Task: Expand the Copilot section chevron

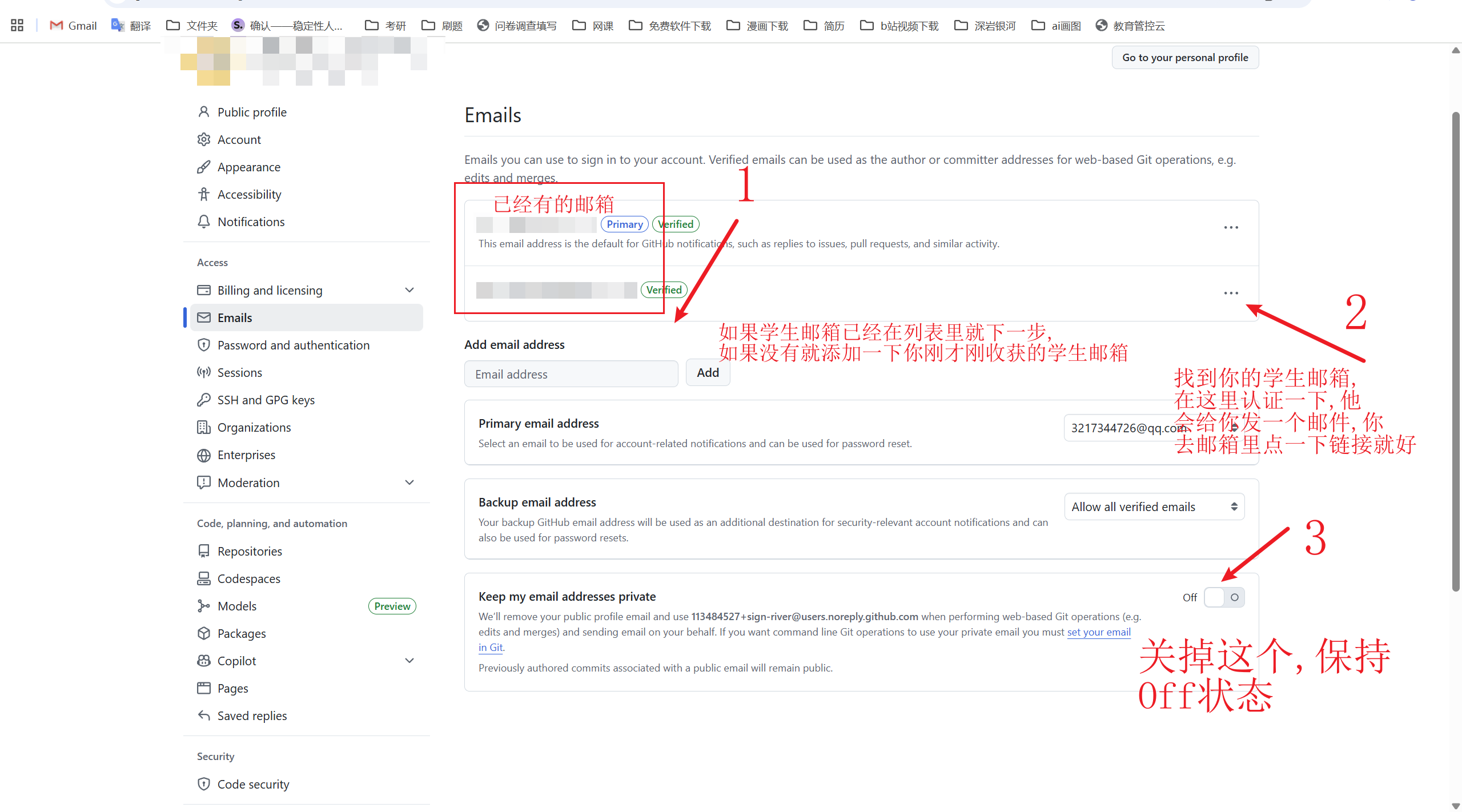Action: coord(409,661)
